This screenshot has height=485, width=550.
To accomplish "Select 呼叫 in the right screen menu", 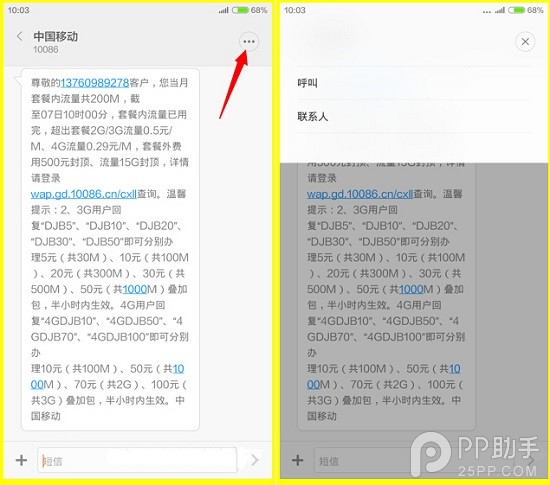I will click(413, 83).
